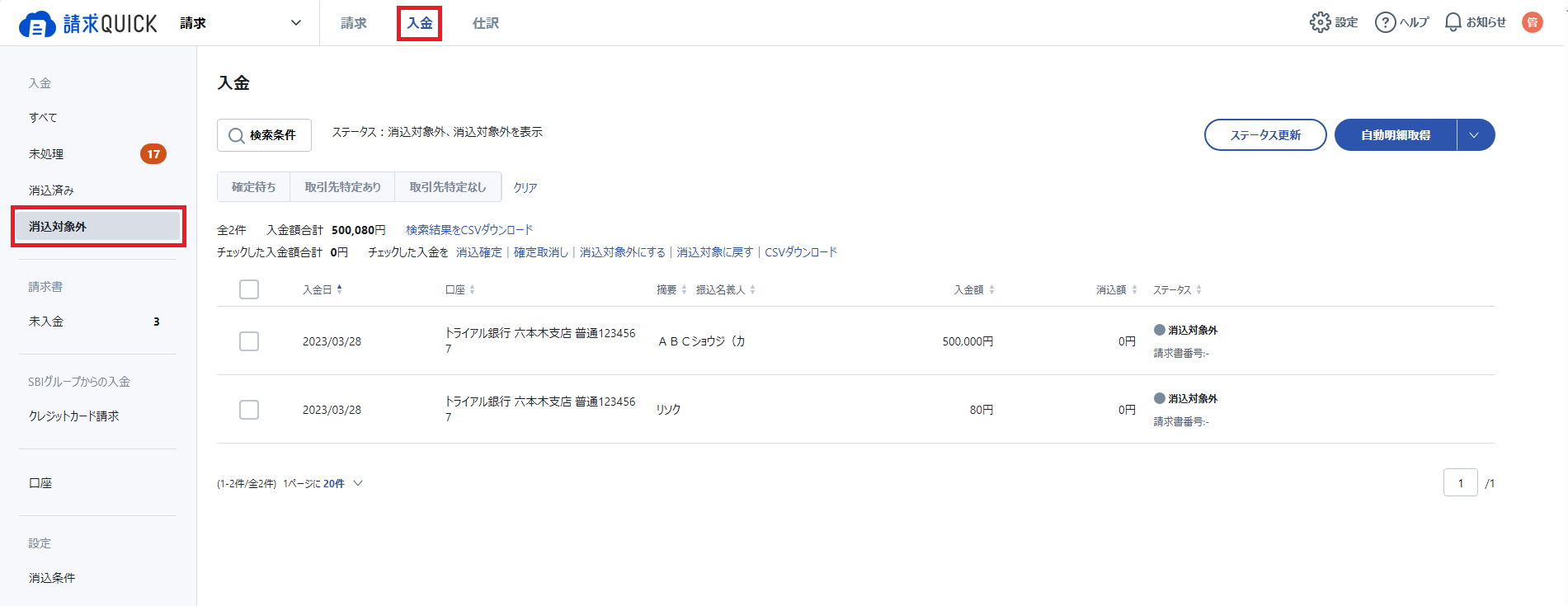Image resolution: width=1568 pixels, height=606 pixels.
Task: Click the account cell in the リソク row
Action: (540, 409)
